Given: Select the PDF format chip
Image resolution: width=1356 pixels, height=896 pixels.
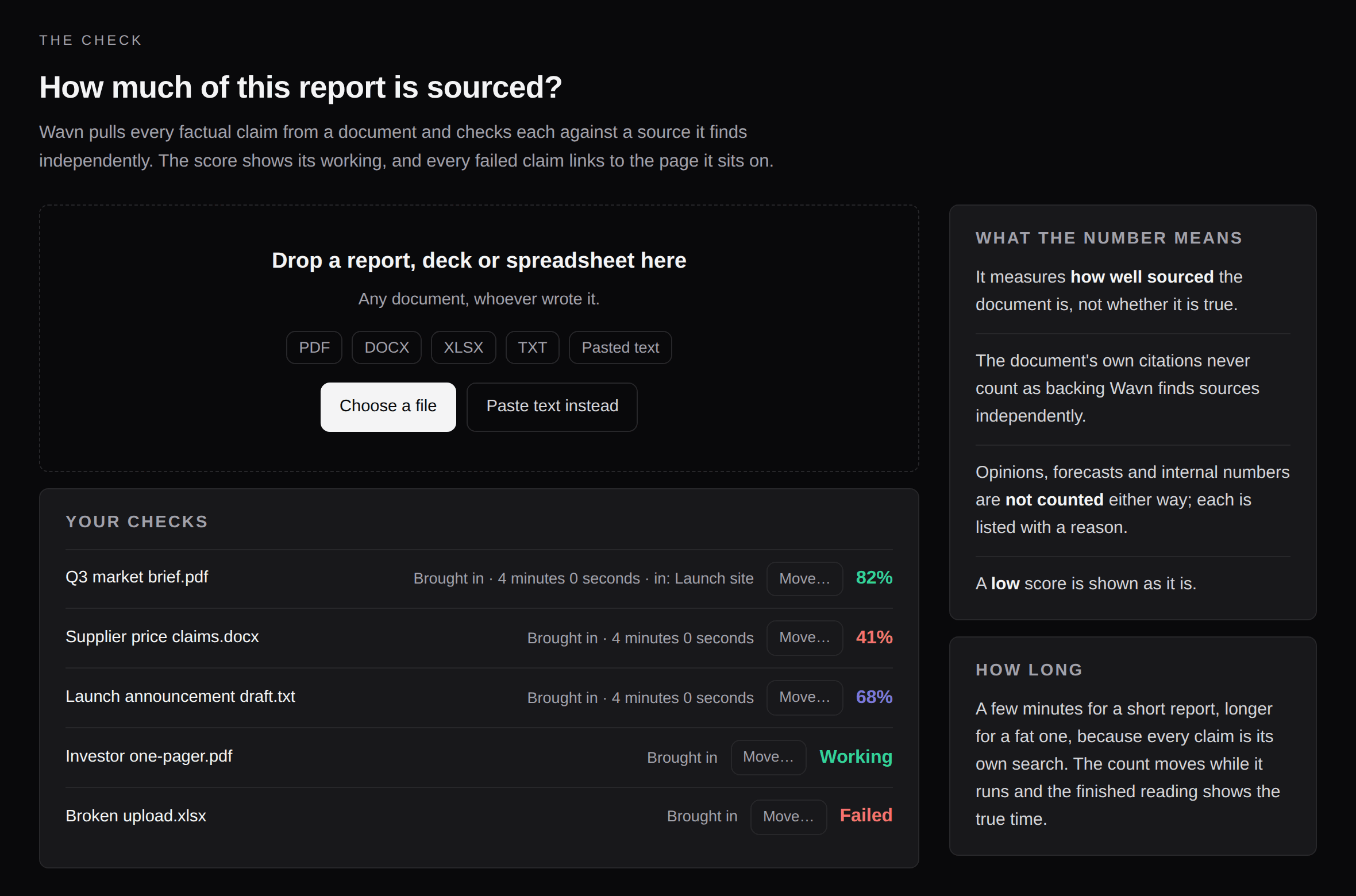Looking at the screenshot, I should click(314, 347).
